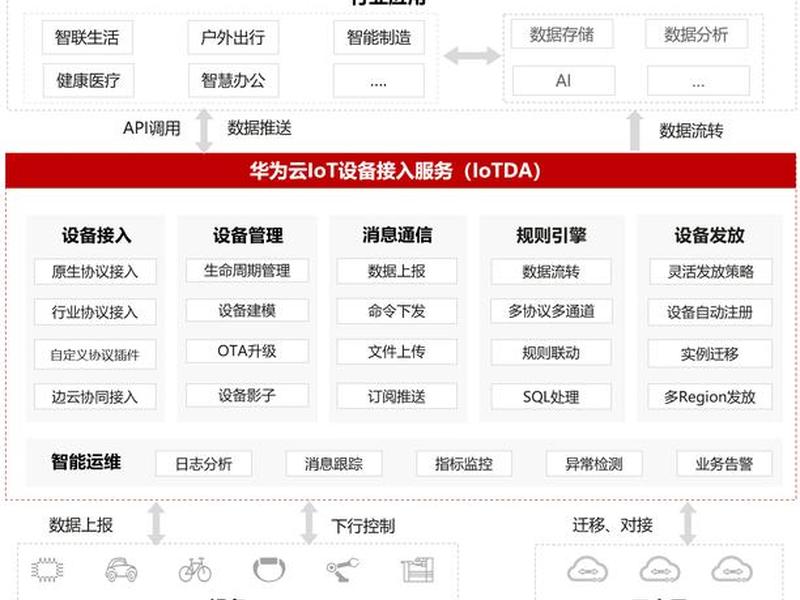Click the 文件上传 box
Image resolution: width=800 pixels, height=600 pixels.
(x=396, y=352)
